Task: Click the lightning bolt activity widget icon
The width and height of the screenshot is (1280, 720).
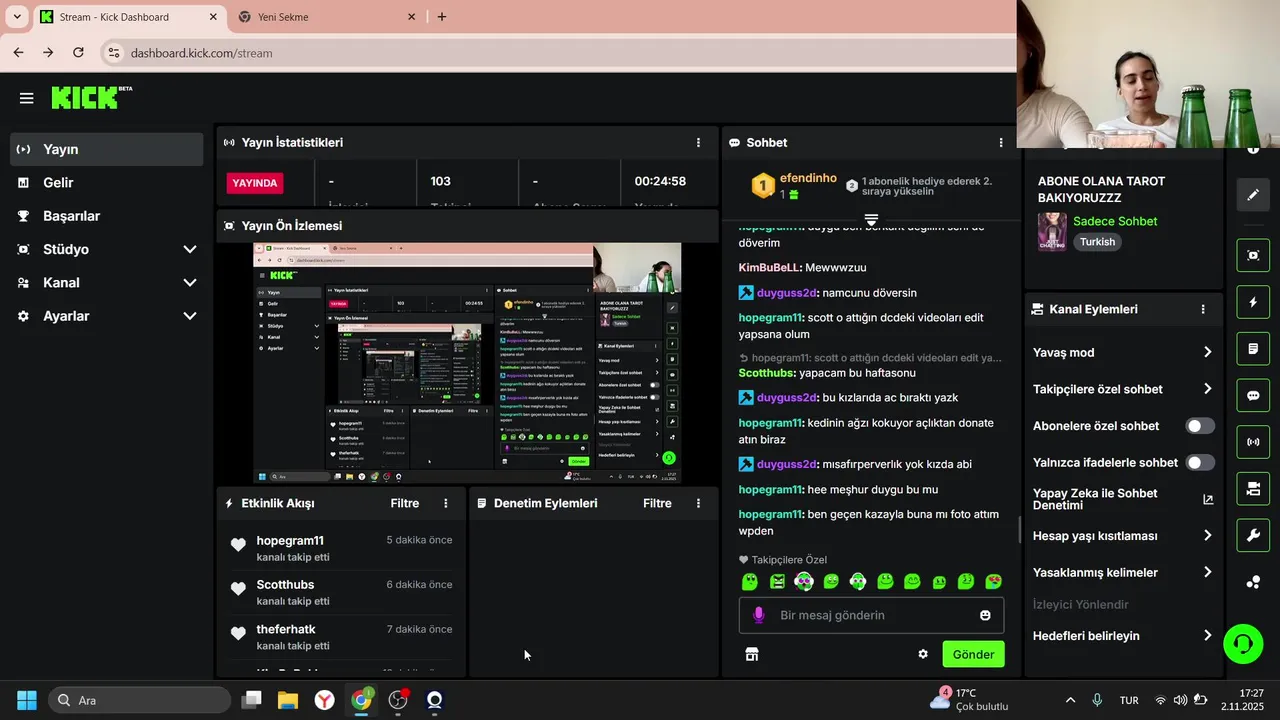Action: coord(1253,302)
